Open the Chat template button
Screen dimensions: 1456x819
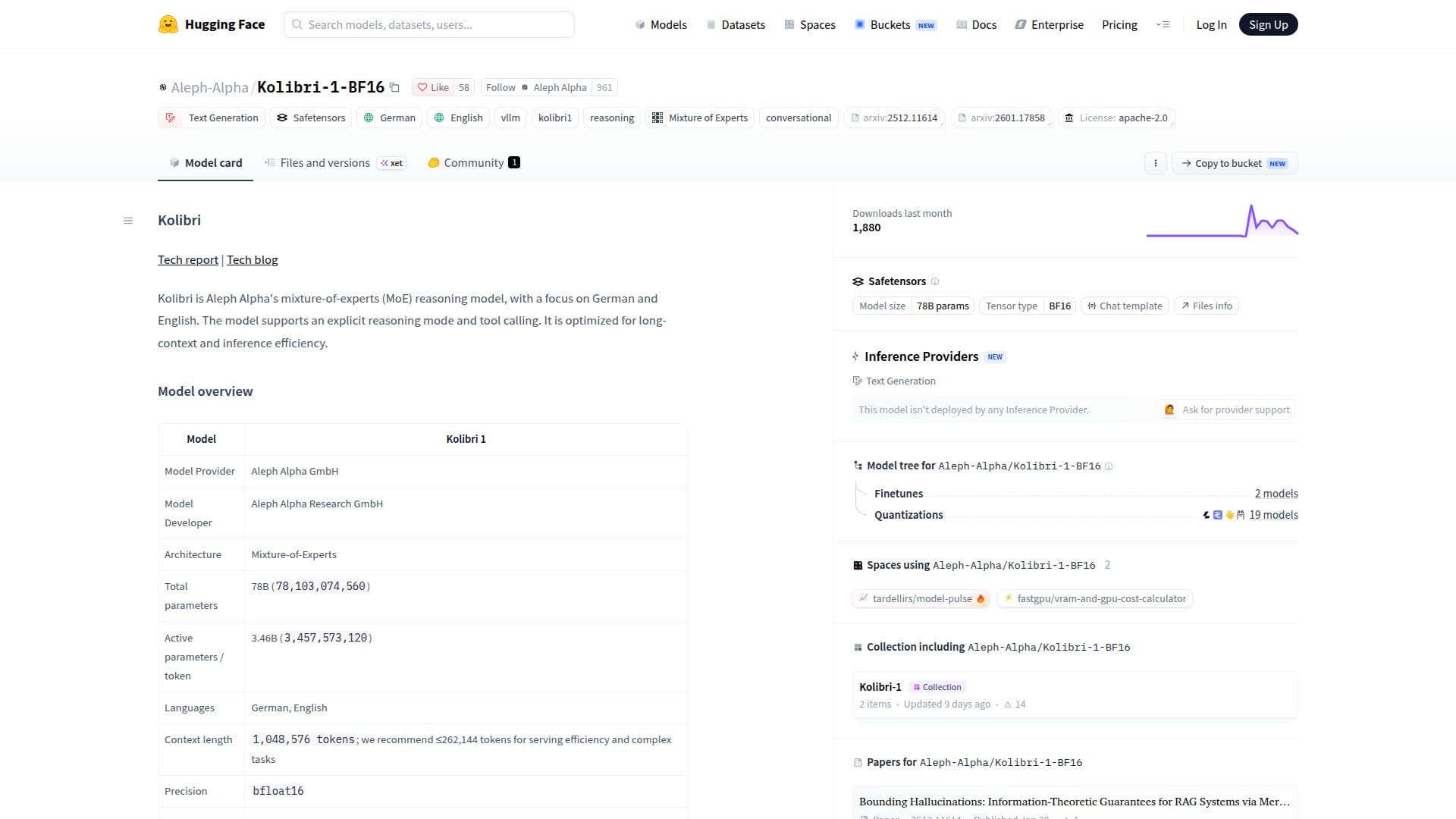click(x=1125, y=306)
